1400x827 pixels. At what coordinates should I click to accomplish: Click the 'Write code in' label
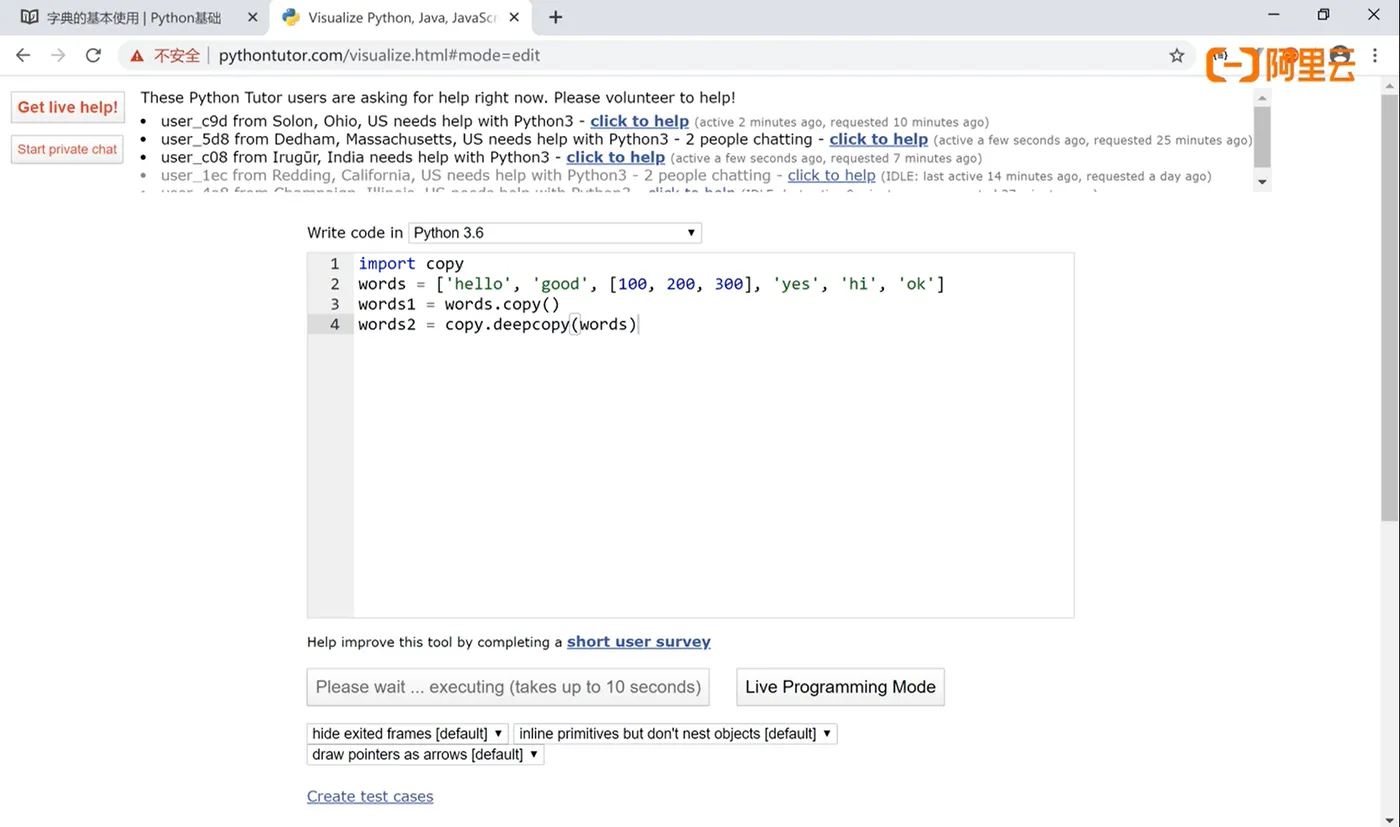coord(355,233)
